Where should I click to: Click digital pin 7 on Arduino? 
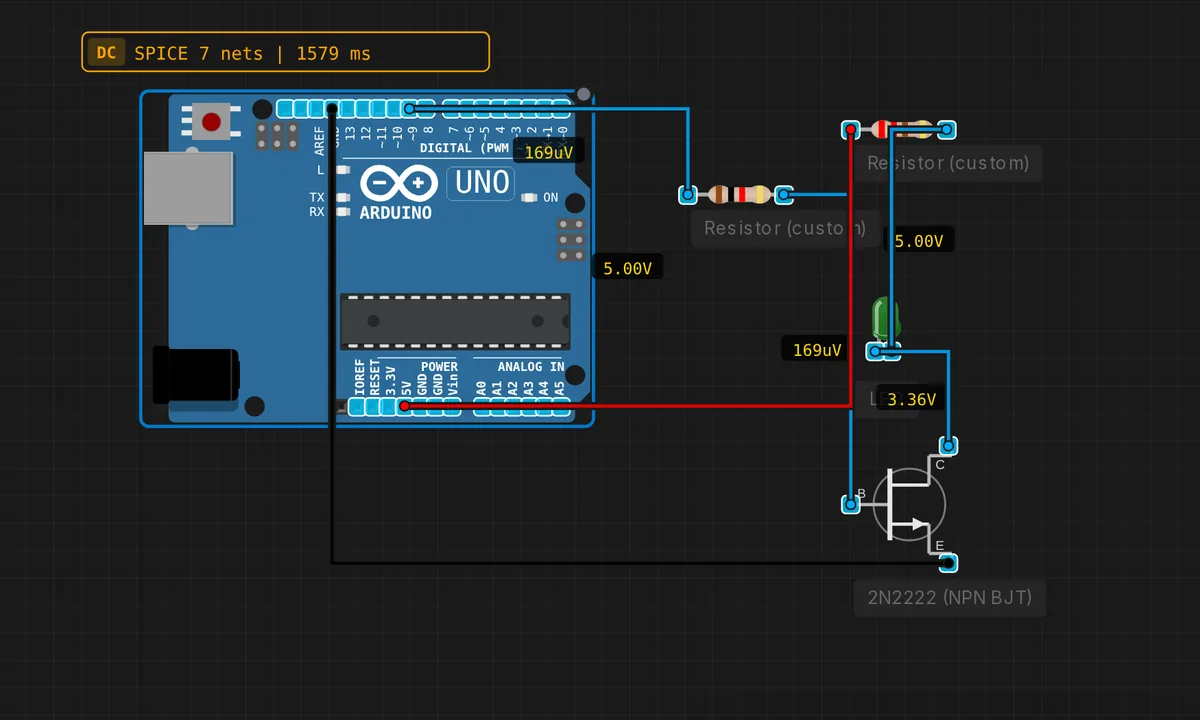pyautogui.click(x=450, y=108)
